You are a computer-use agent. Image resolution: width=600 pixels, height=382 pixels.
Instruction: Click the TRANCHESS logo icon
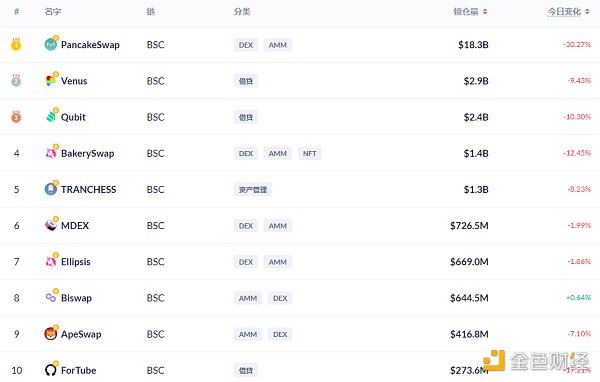(x=51, y=189)
